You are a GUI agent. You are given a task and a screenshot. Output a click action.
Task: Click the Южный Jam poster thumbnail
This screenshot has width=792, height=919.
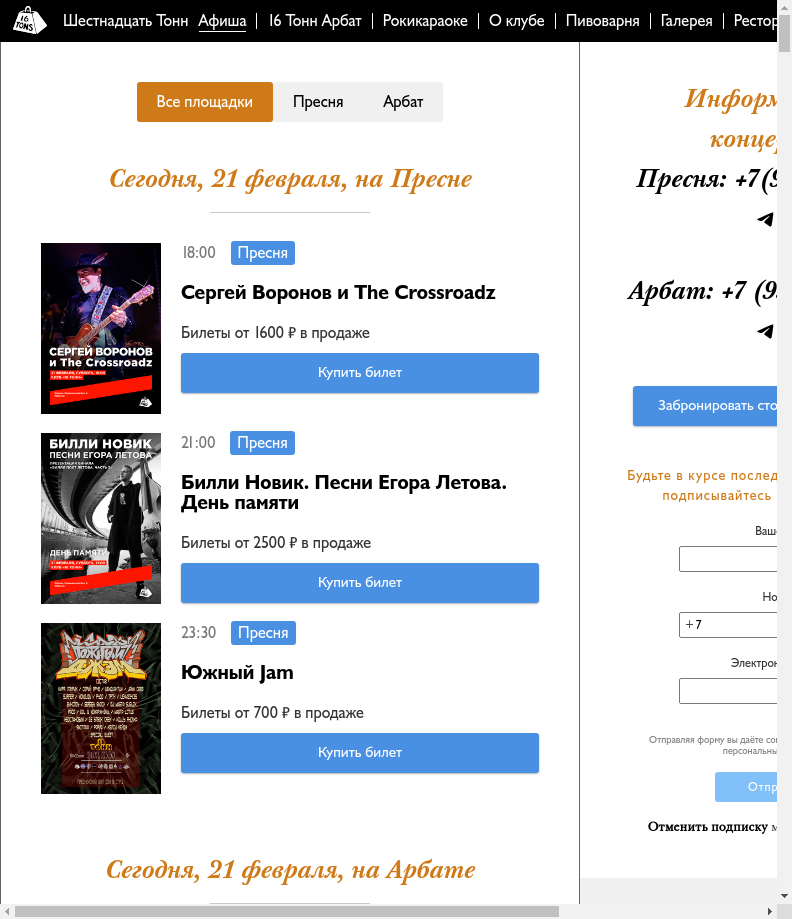pyautogui.click(x=101, y=708)
